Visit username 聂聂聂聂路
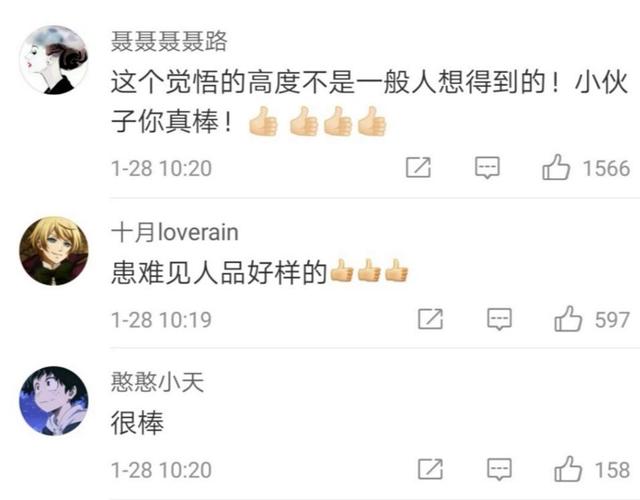The width and height of the screenshot is (640, 500). coord(169,41)
